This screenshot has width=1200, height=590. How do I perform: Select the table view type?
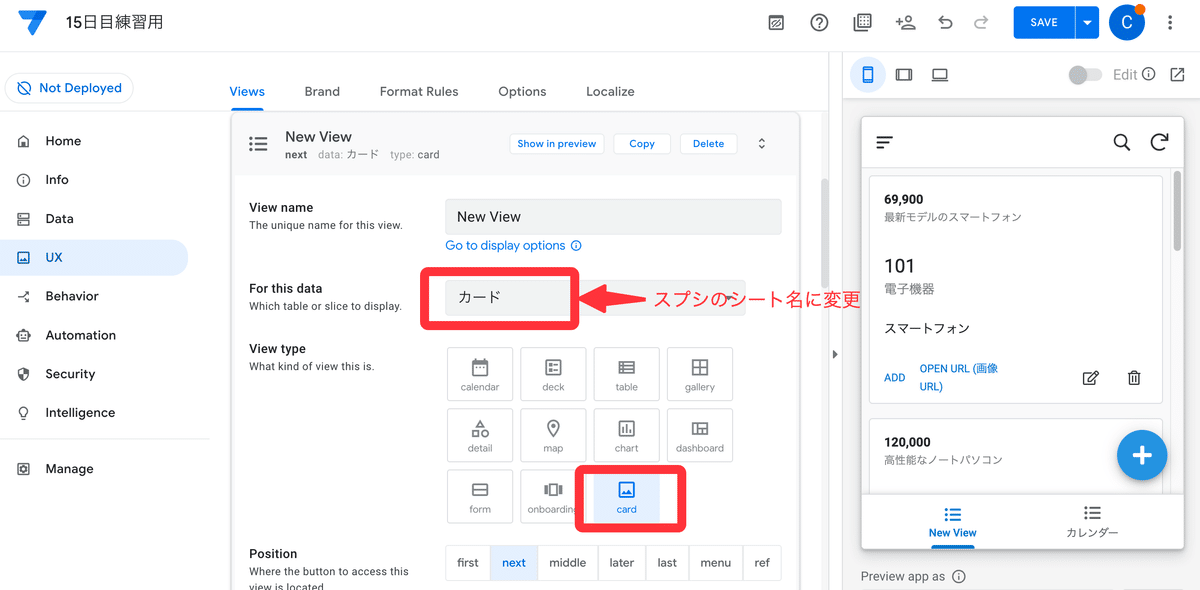[x=626, y=373]
